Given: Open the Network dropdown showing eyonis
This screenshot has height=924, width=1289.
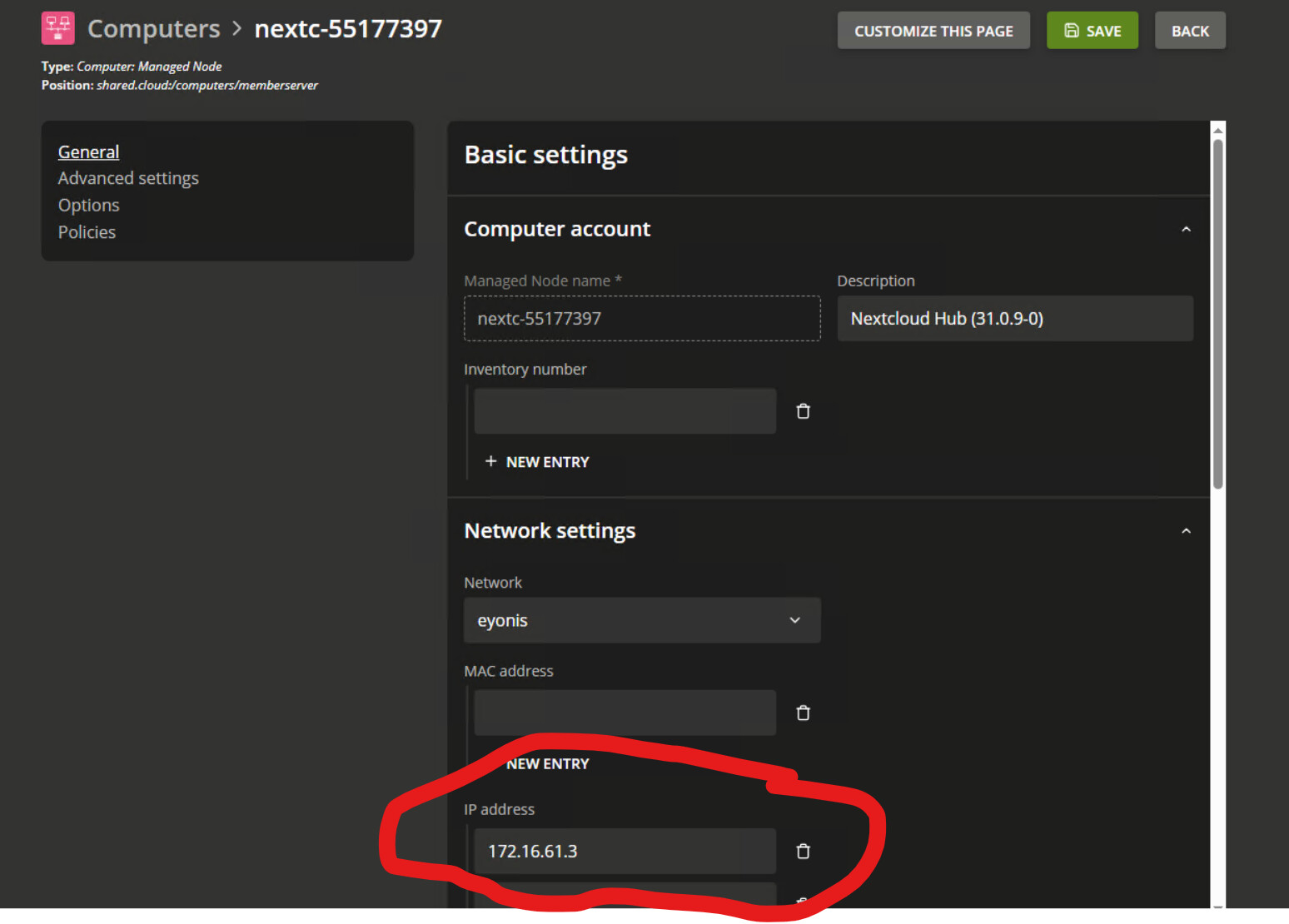Looking at the screenshot, I should [641, 620].
